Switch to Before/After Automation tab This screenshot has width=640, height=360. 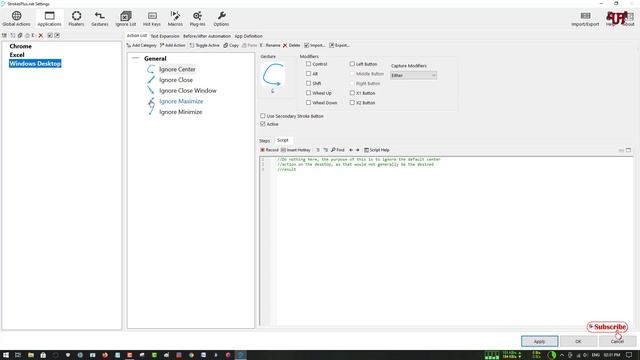coord(207,36)
